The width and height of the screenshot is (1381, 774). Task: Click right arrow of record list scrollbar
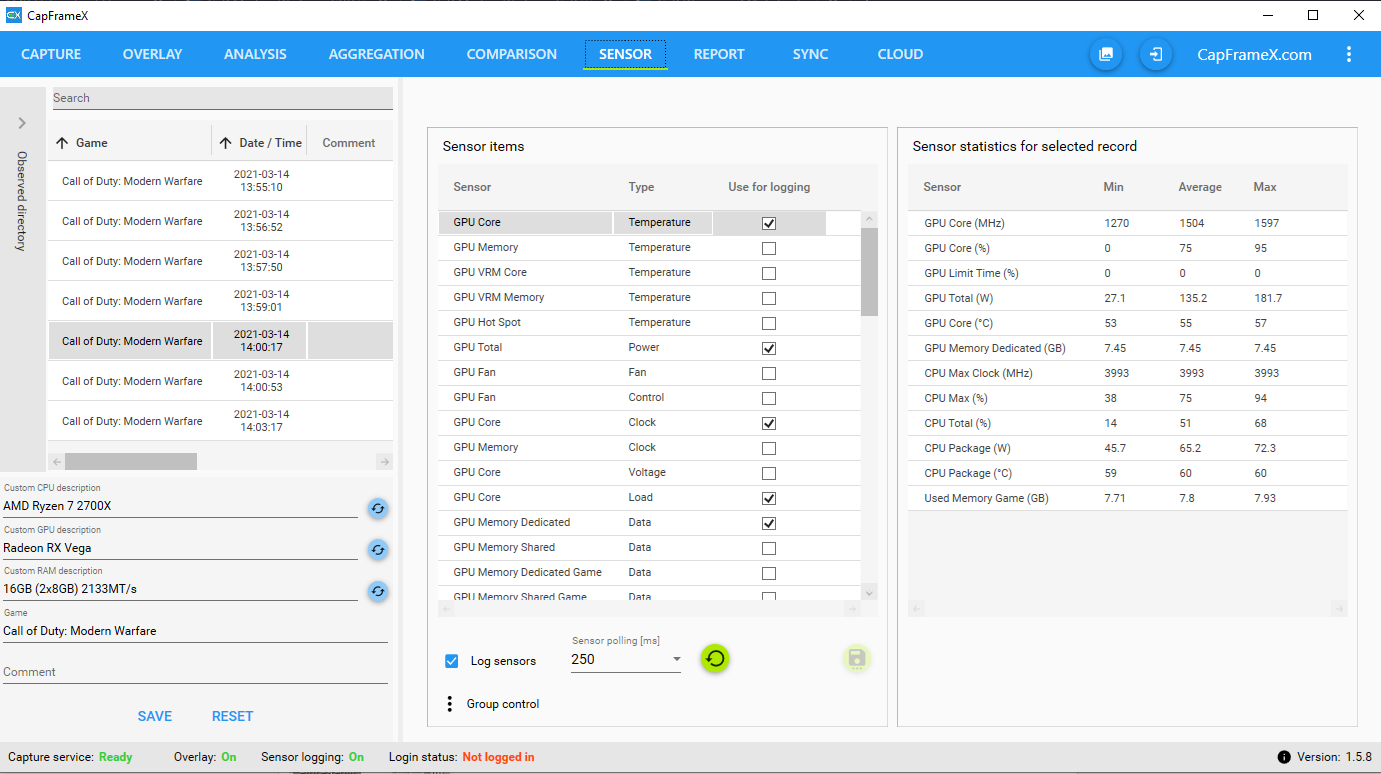point(384,461)
